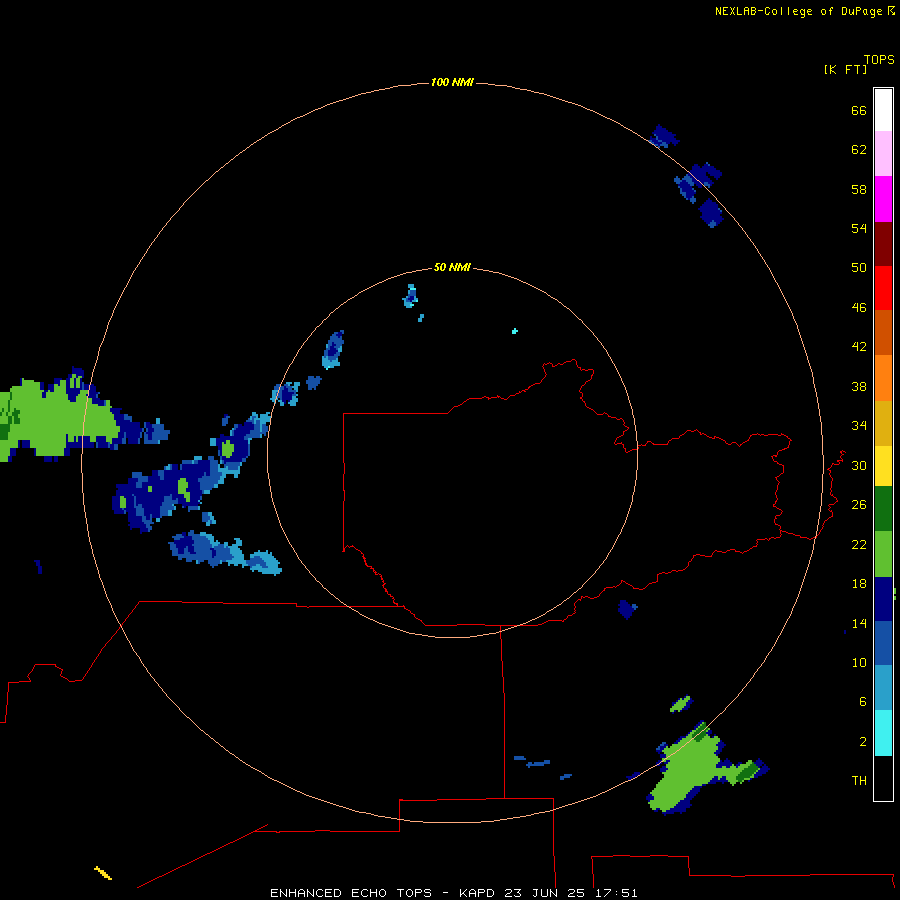Viewport: 900px width, 900px height.
Task: Click the "50 NMI" range ring label
Action: click(x=452, y=267)
